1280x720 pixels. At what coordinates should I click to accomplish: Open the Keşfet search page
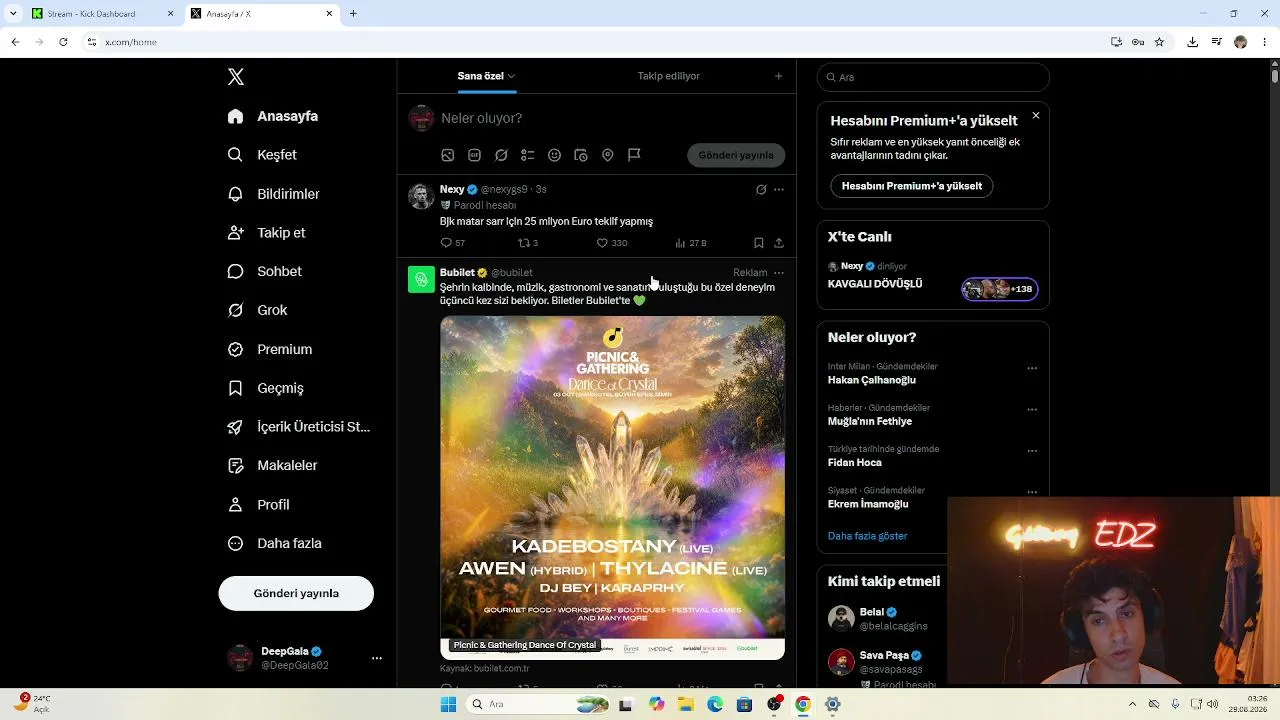263,155
